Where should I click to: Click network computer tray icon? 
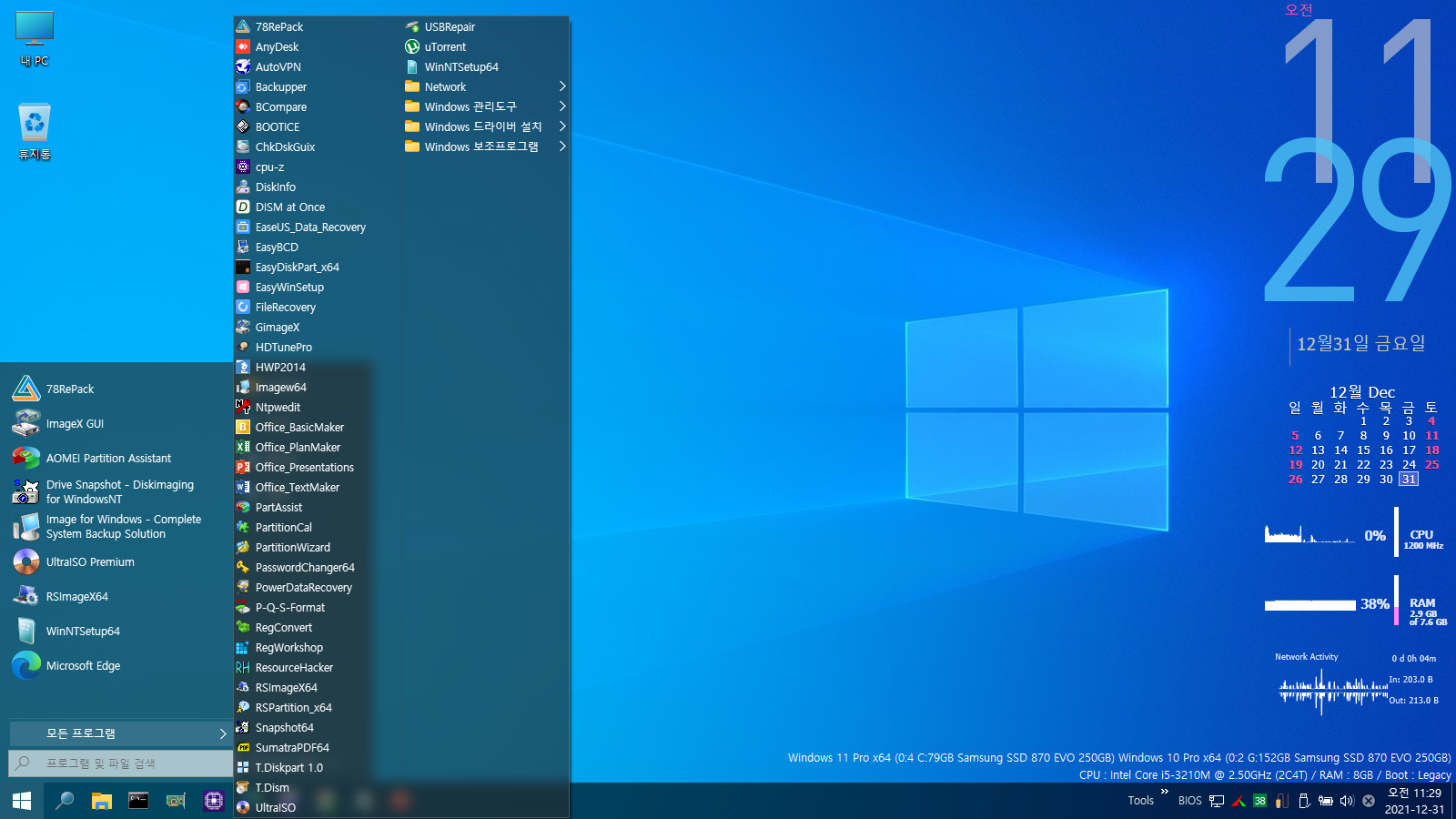click(1217, 801)
